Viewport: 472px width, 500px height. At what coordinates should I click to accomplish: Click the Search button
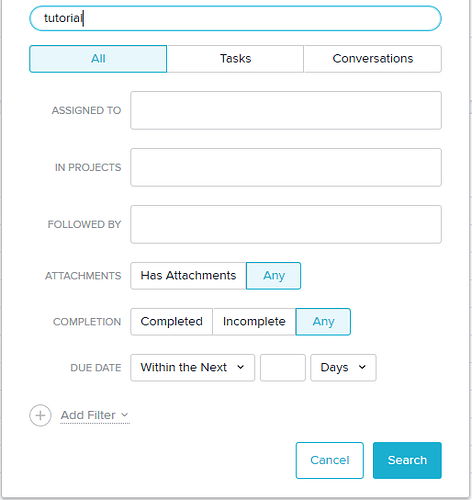click(407, 460)
